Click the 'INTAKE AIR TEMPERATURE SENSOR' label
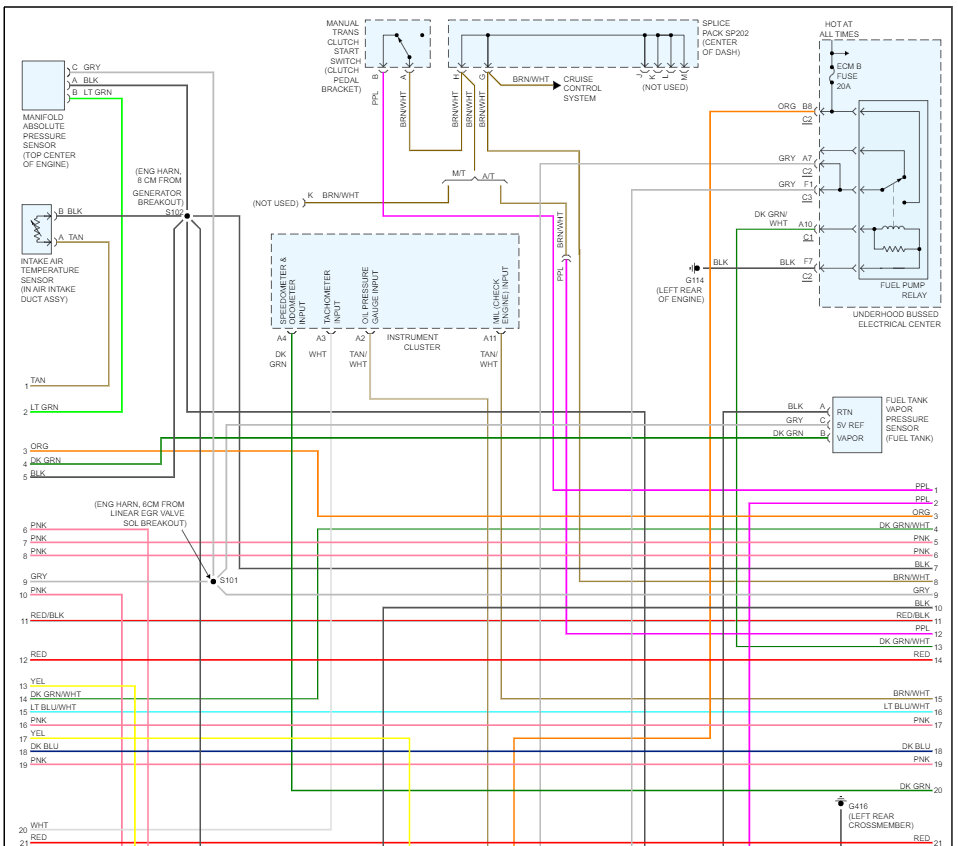 tap(49, 280)
